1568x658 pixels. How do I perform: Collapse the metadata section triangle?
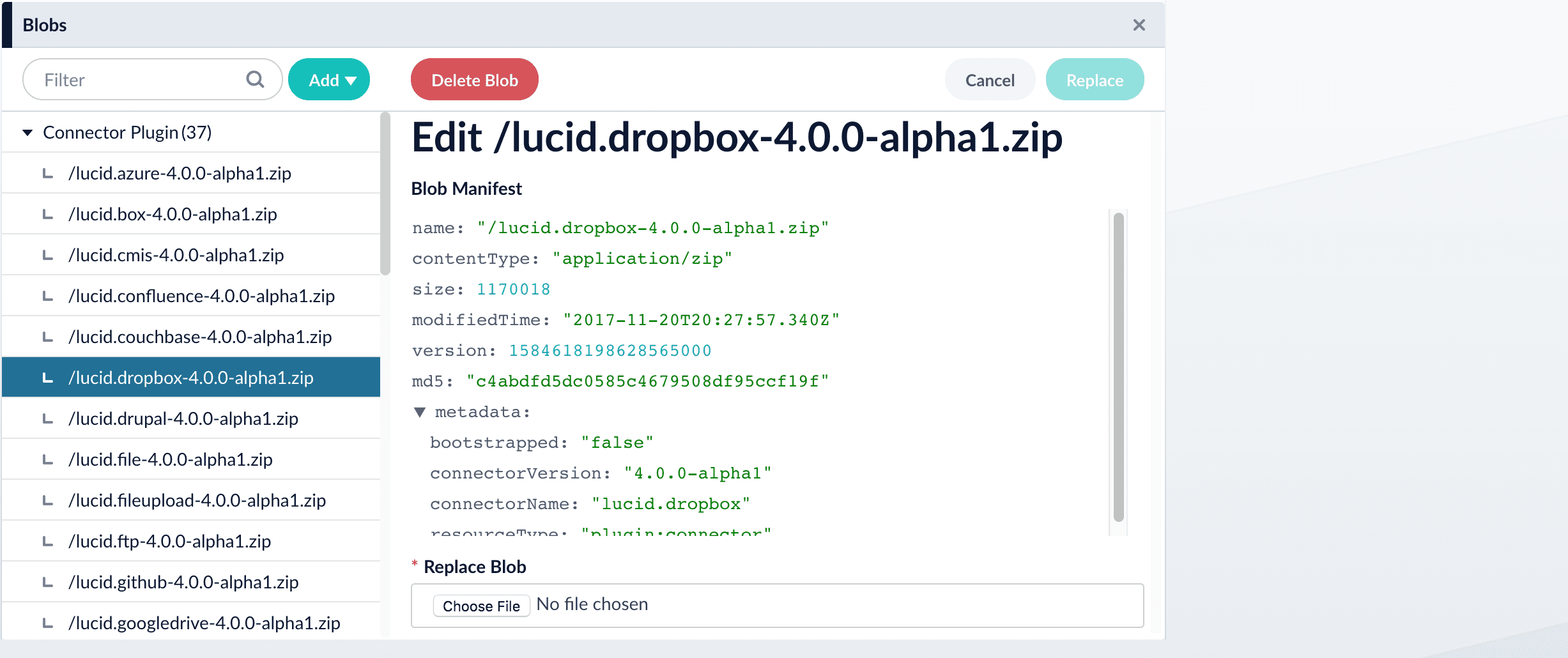[x=420, y=412]
